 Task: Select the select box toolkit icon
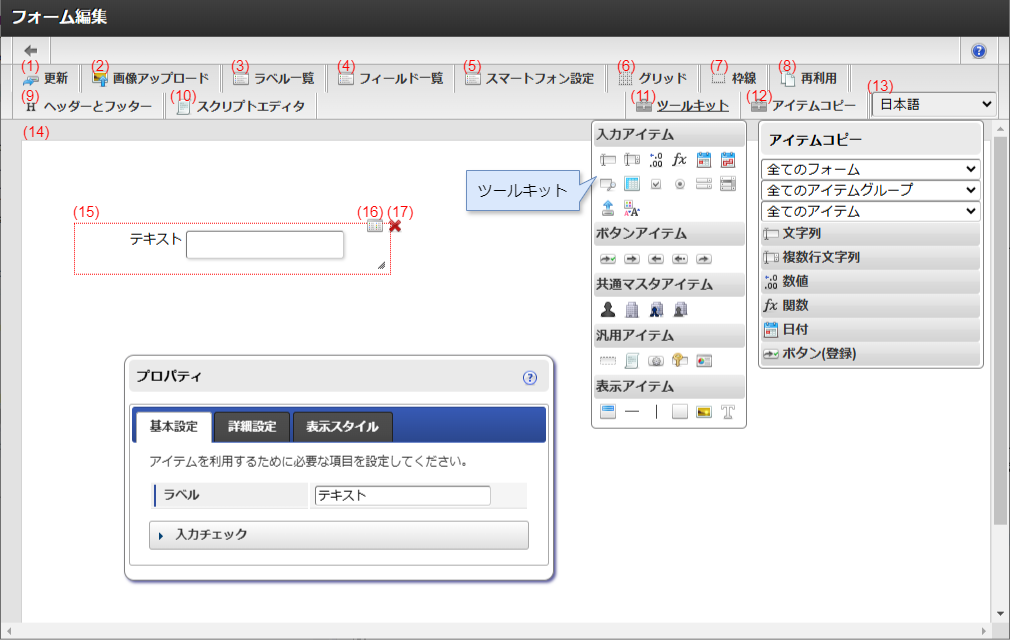704,184
